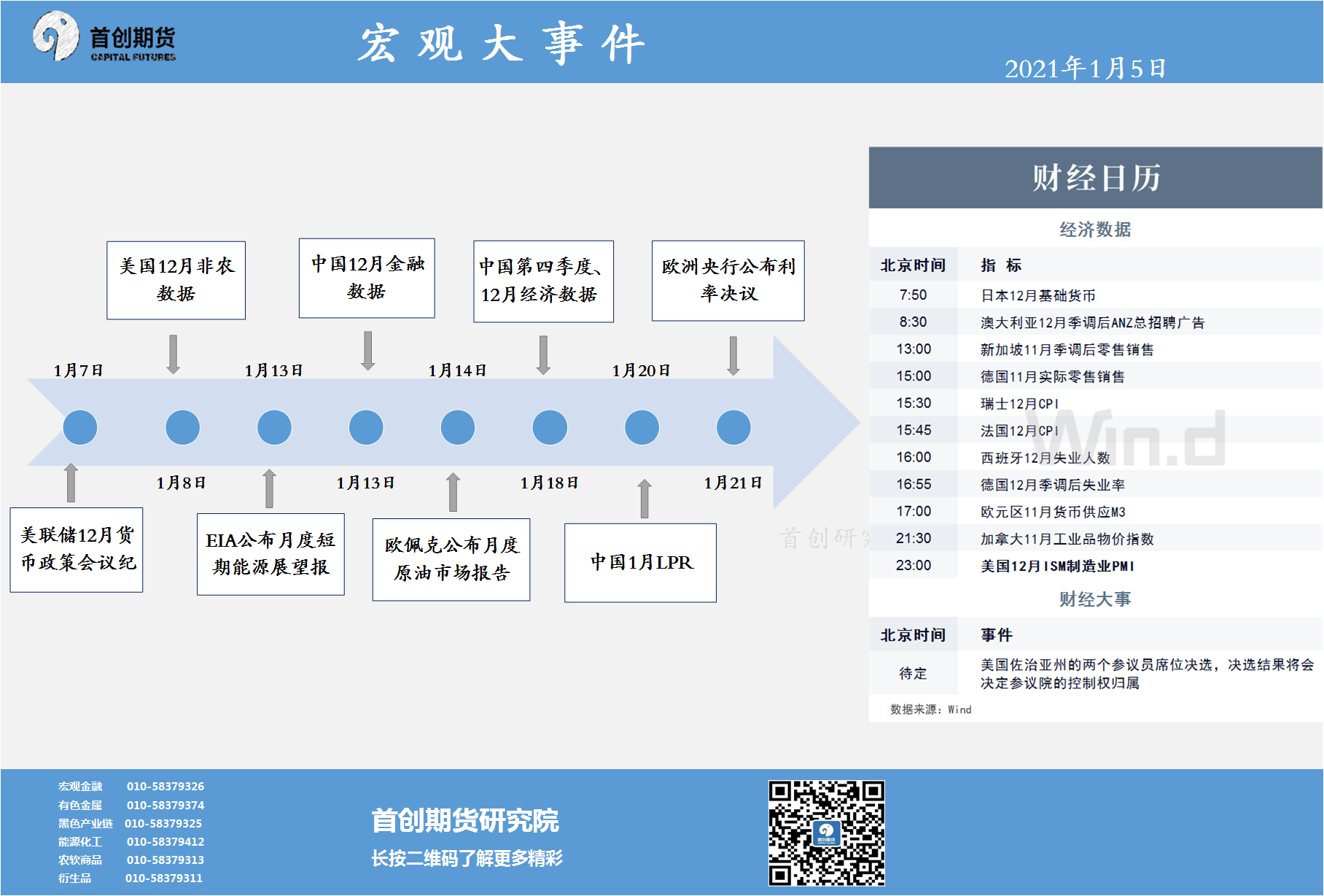The image size is (1324, 896).
Task: Select the timeline circle for 1月14日
Action: point(458,427)
